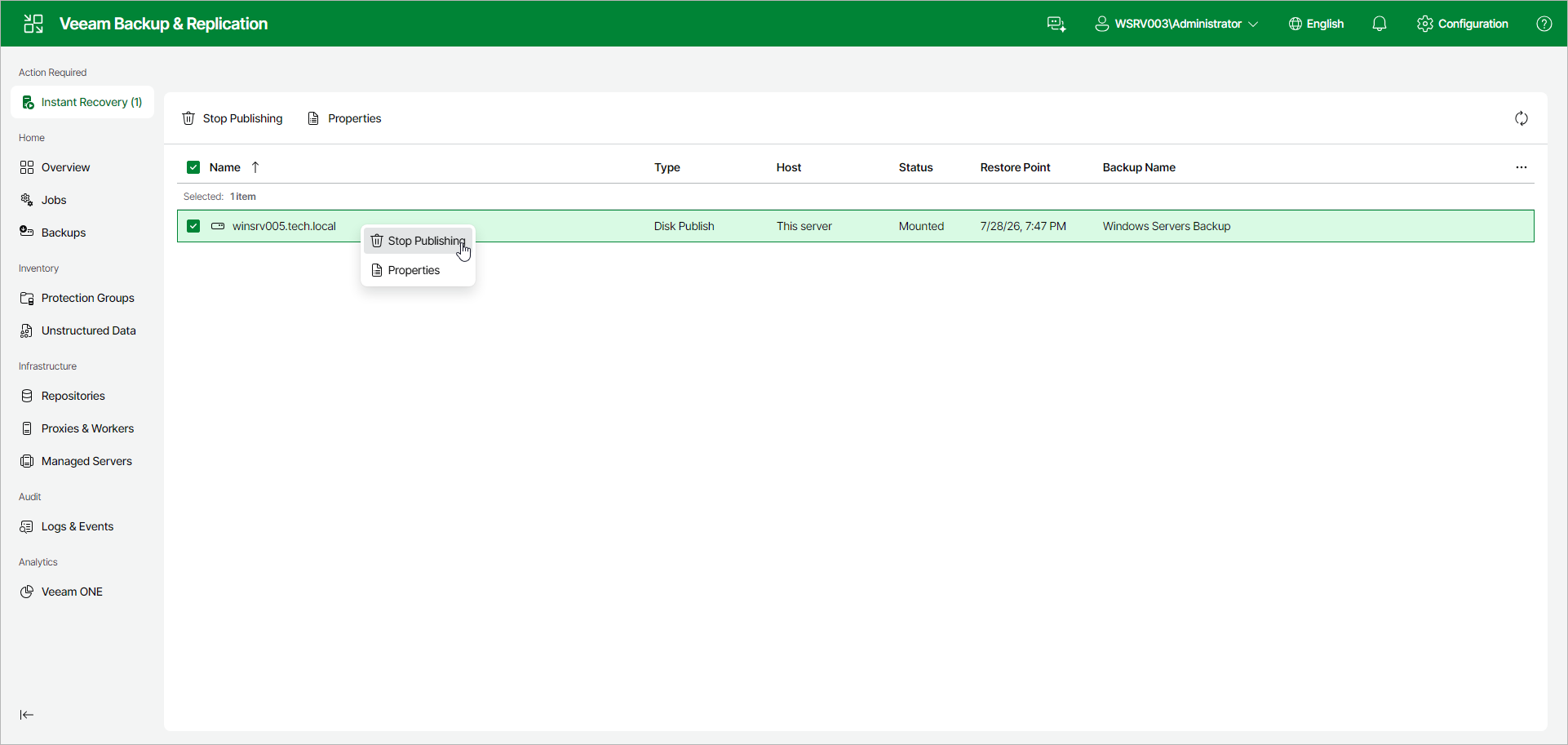
Task: Toggle the select-all checkbox in table header
Action: pos(193,167)
